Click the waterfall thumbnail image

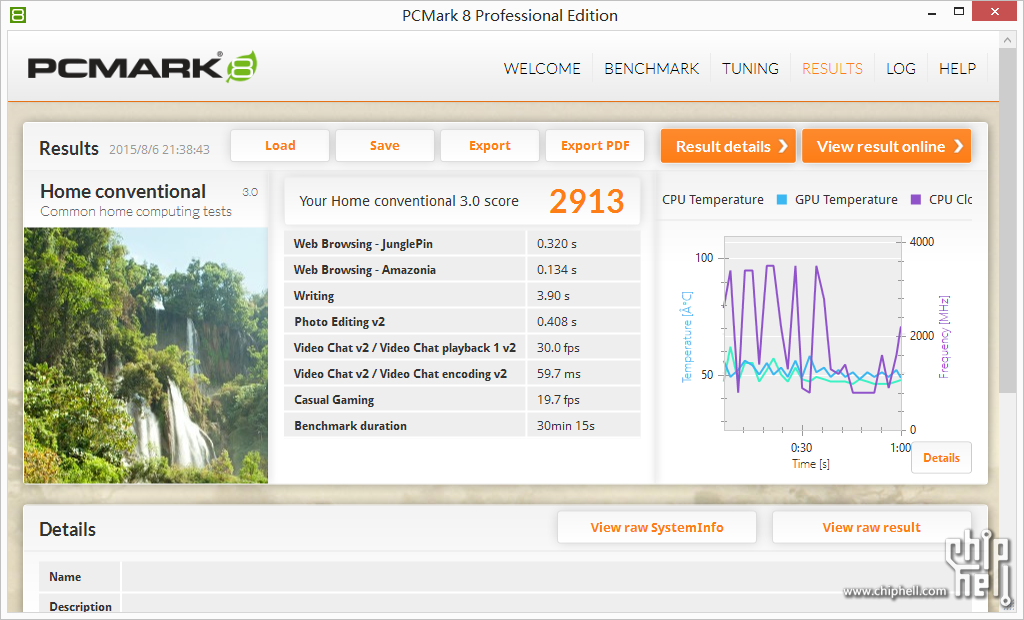click(146, 355)
